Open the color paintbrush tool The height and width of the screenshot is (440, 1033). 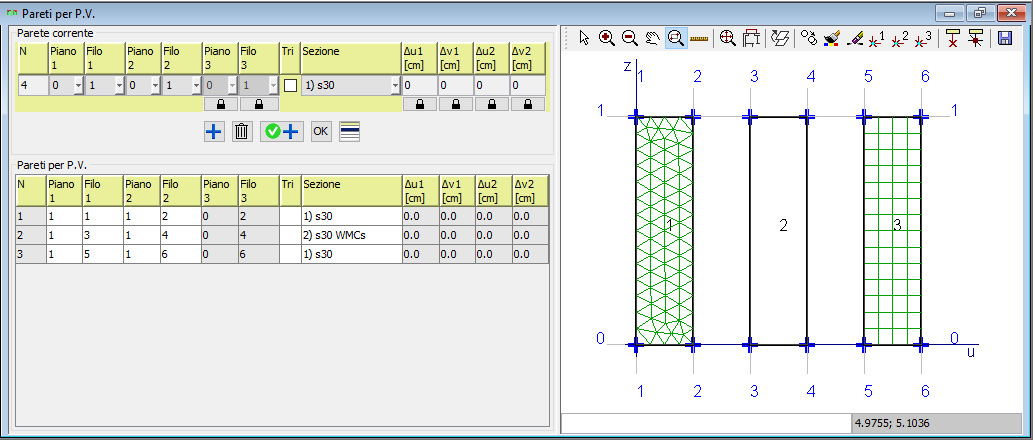pos(831,38)
